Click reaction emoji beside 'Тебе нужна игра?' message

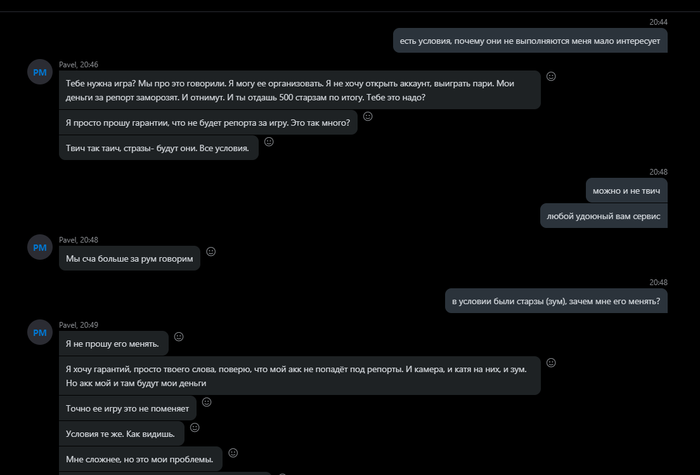click(x=551, y=76)
